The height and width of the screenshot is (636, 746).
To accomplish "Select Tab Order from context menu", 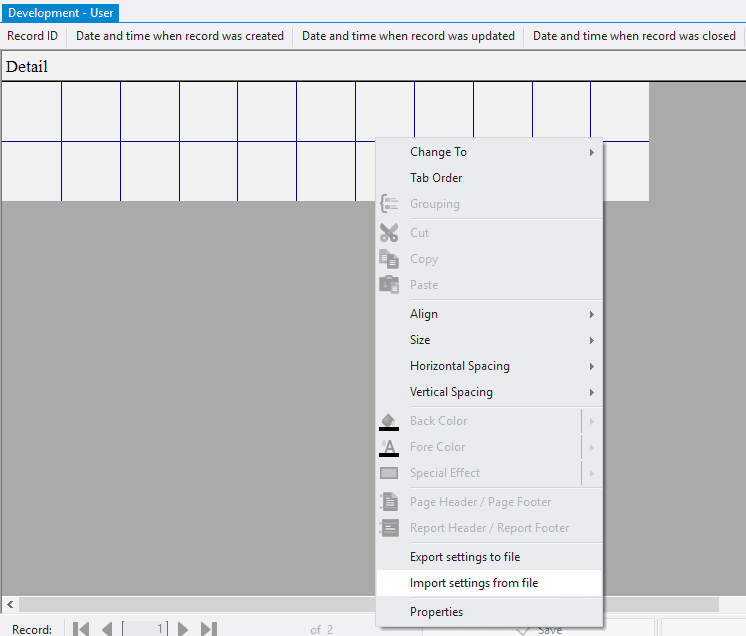I will [x=436, y=178].
